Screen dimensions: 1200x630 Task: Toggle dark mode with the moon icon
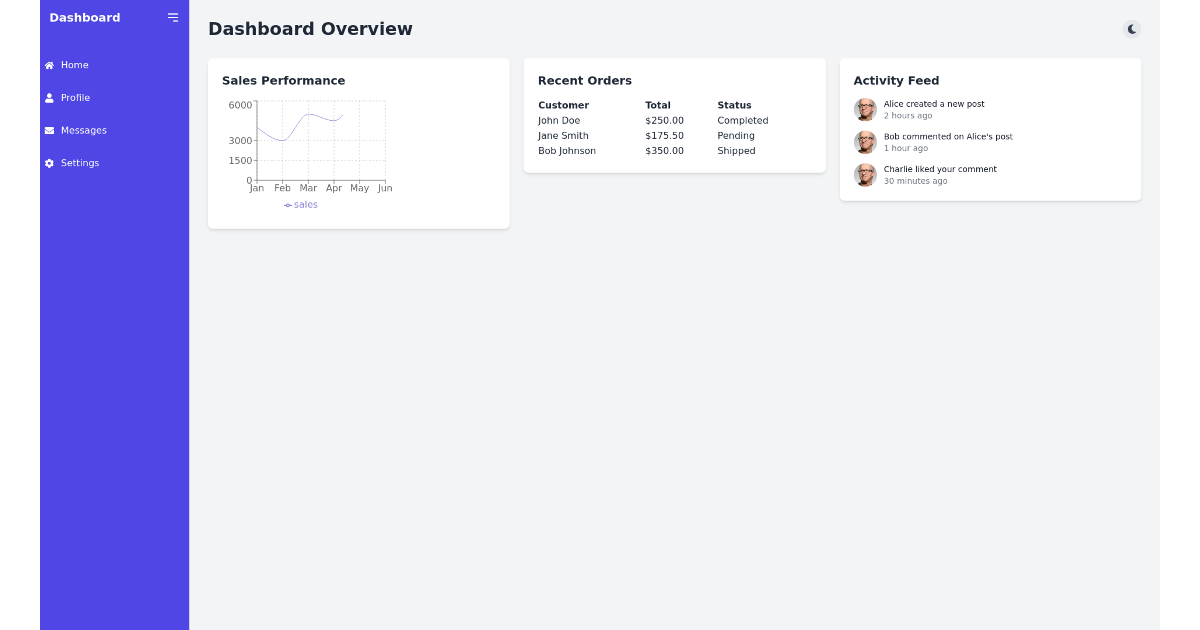point(1131,29)
